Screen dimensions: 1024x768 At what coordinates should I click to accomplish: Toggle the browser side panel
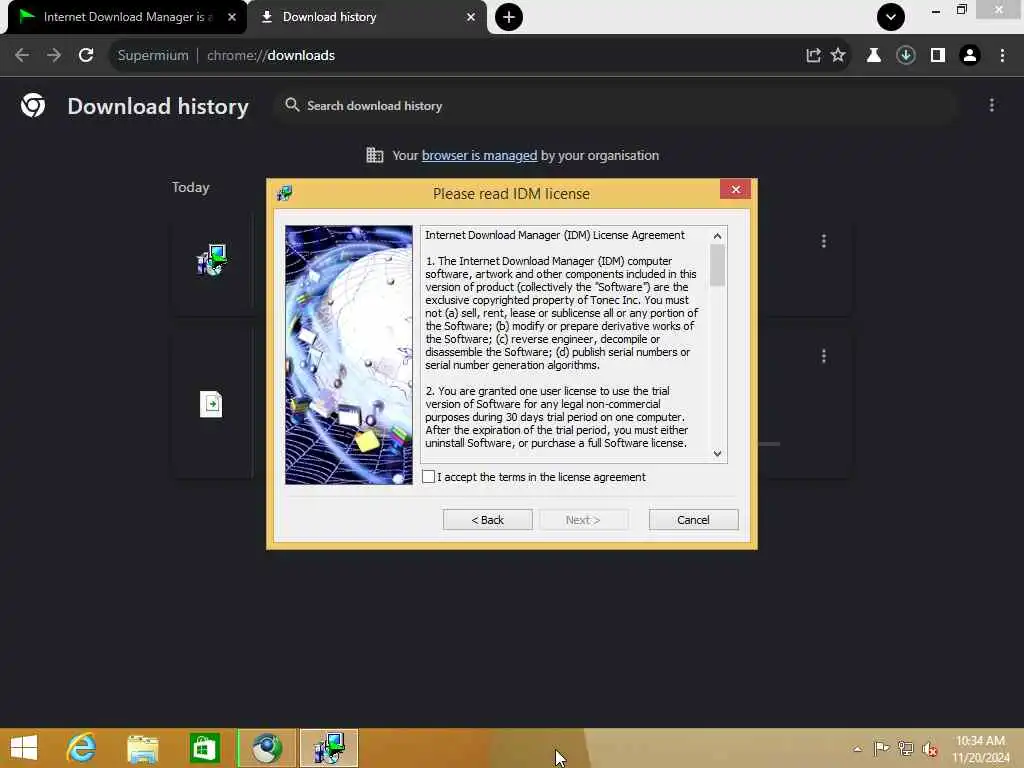click(x=938, y=56)
